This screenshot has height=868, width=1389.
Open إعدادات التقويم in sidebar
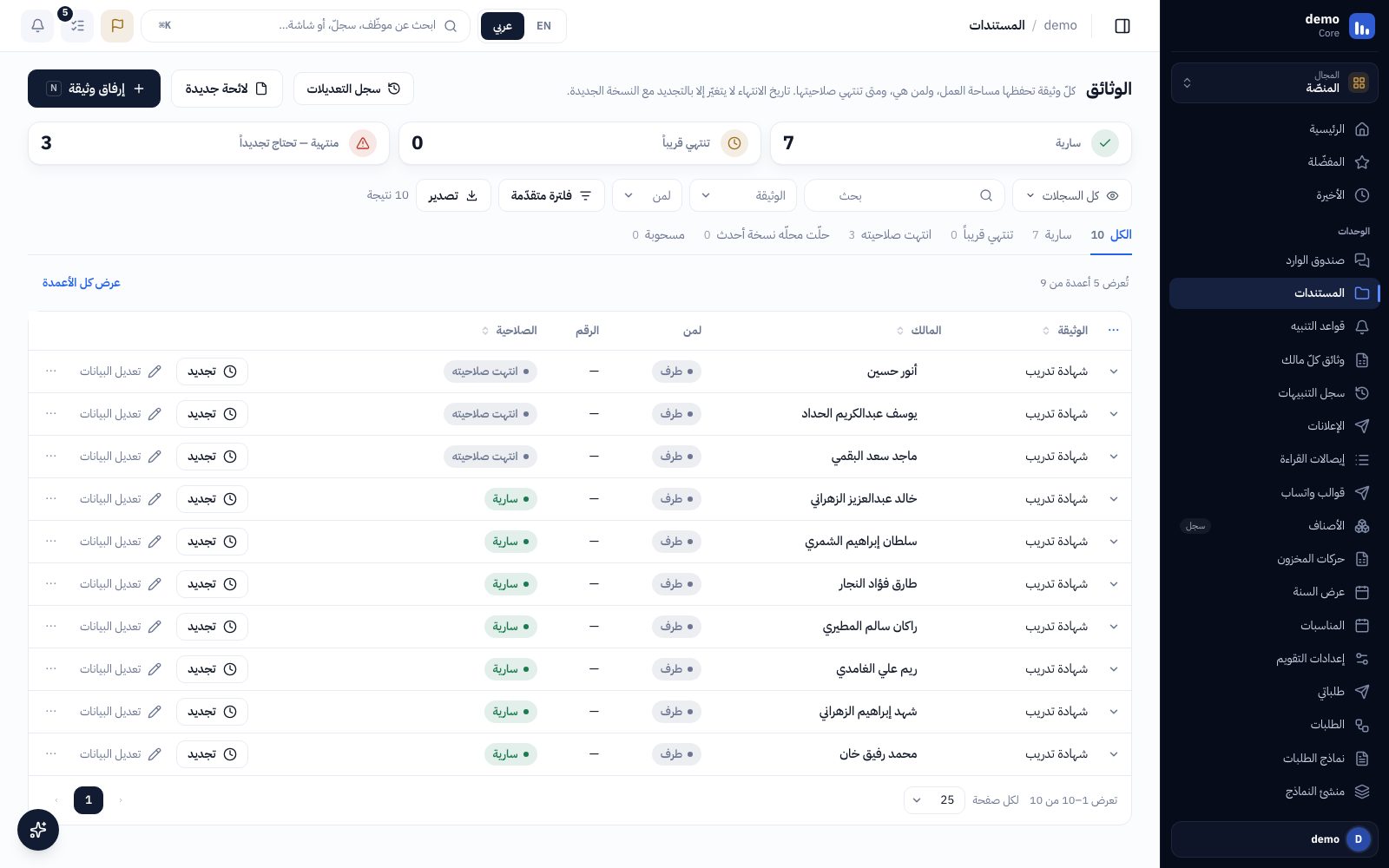1274,659
